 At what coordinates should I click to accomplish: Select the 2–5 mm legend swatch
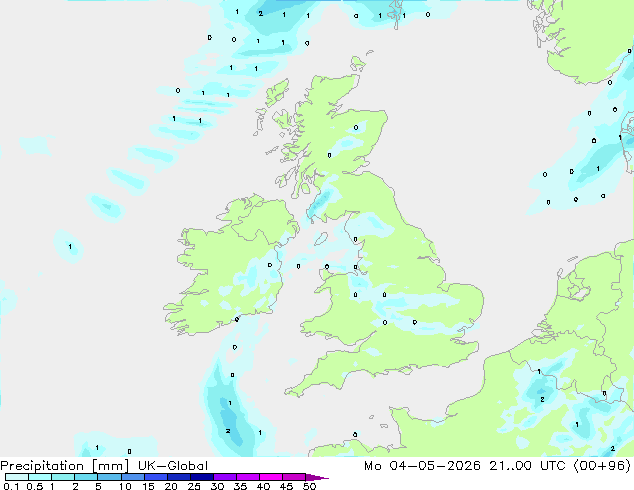[x=86, y=477]
